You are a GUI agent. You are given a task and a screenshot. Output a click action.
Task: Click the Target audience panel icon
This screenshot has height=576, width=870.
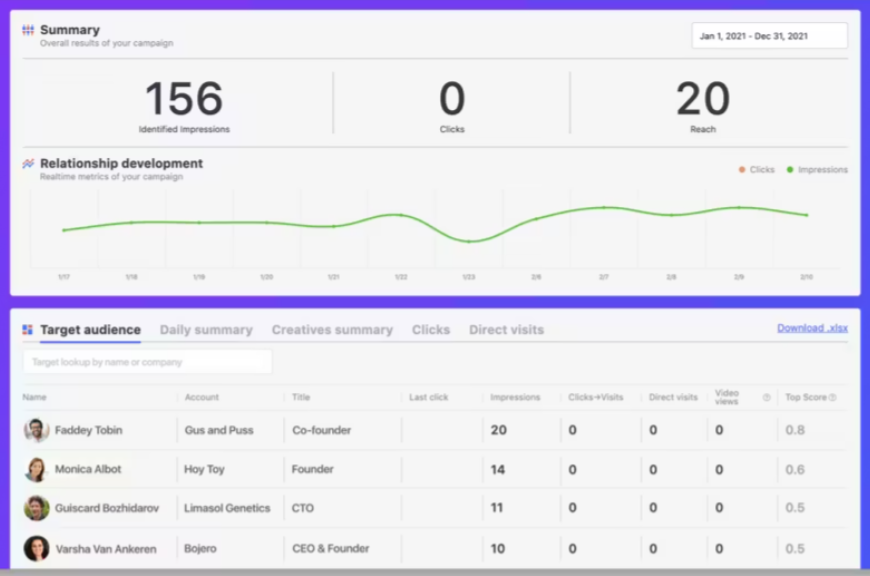[26, 330]
